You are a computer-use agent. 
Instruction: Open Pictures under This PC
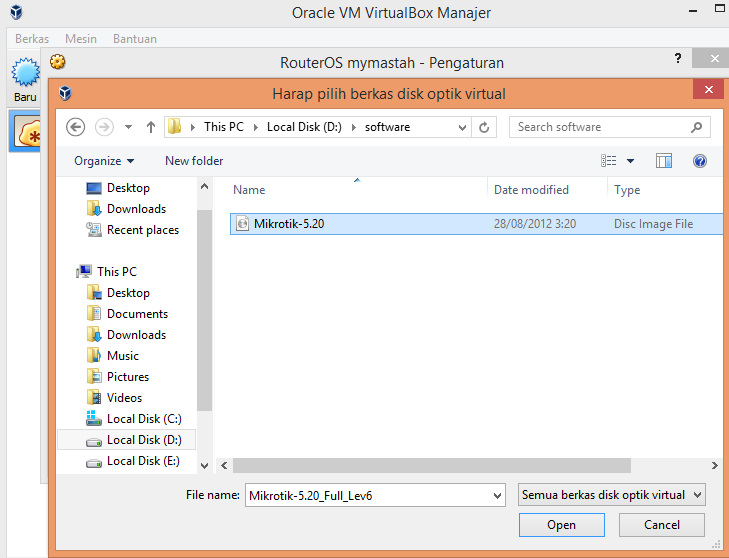click(128, 377)
